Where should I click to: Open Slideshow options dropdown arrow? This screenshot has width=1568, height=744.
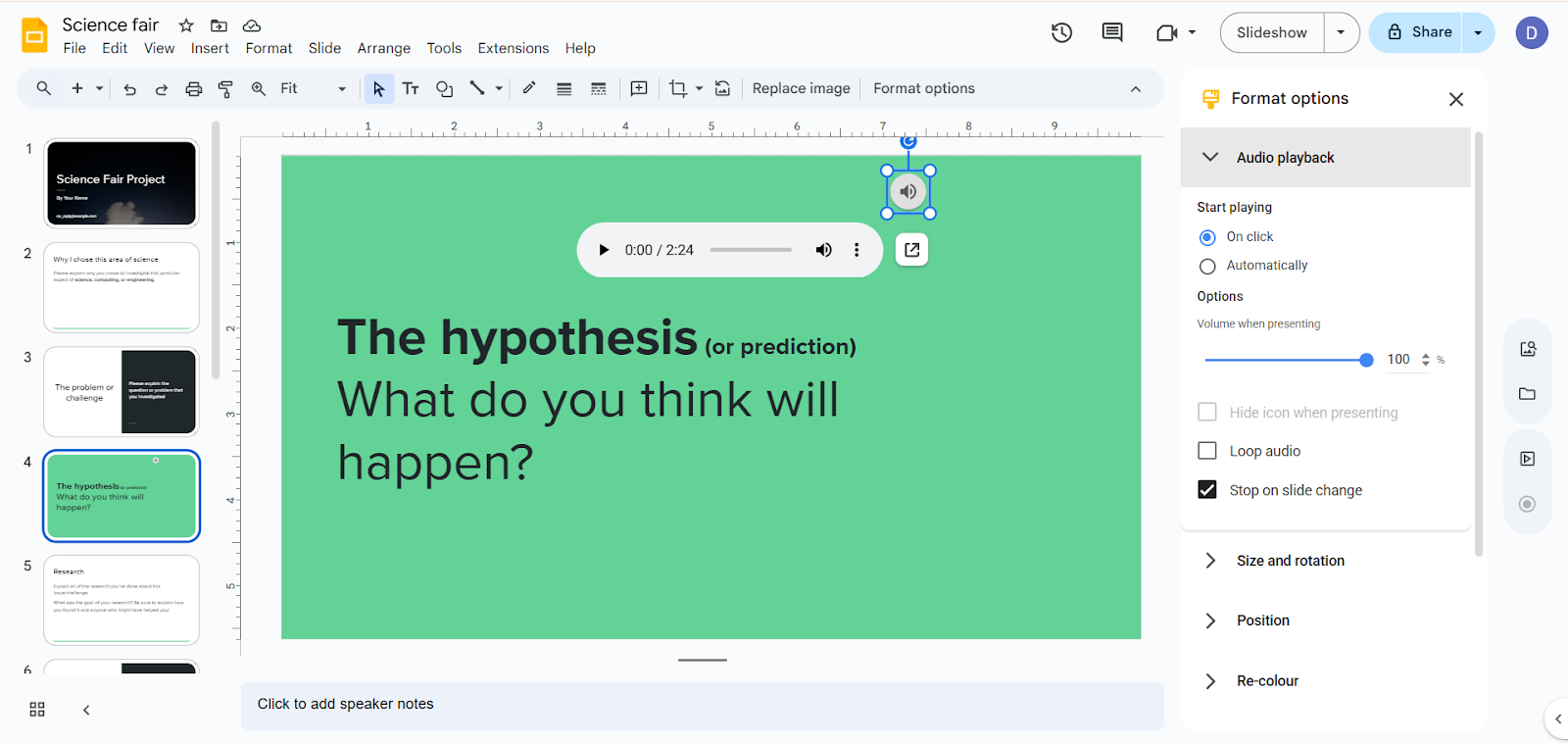click(x=1341, y=32)
